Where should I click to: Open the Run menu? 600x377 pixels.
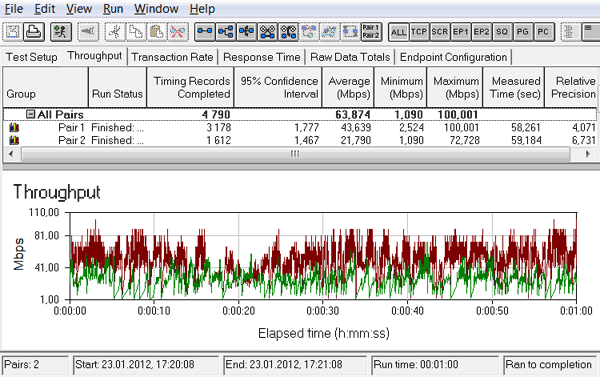113,8
